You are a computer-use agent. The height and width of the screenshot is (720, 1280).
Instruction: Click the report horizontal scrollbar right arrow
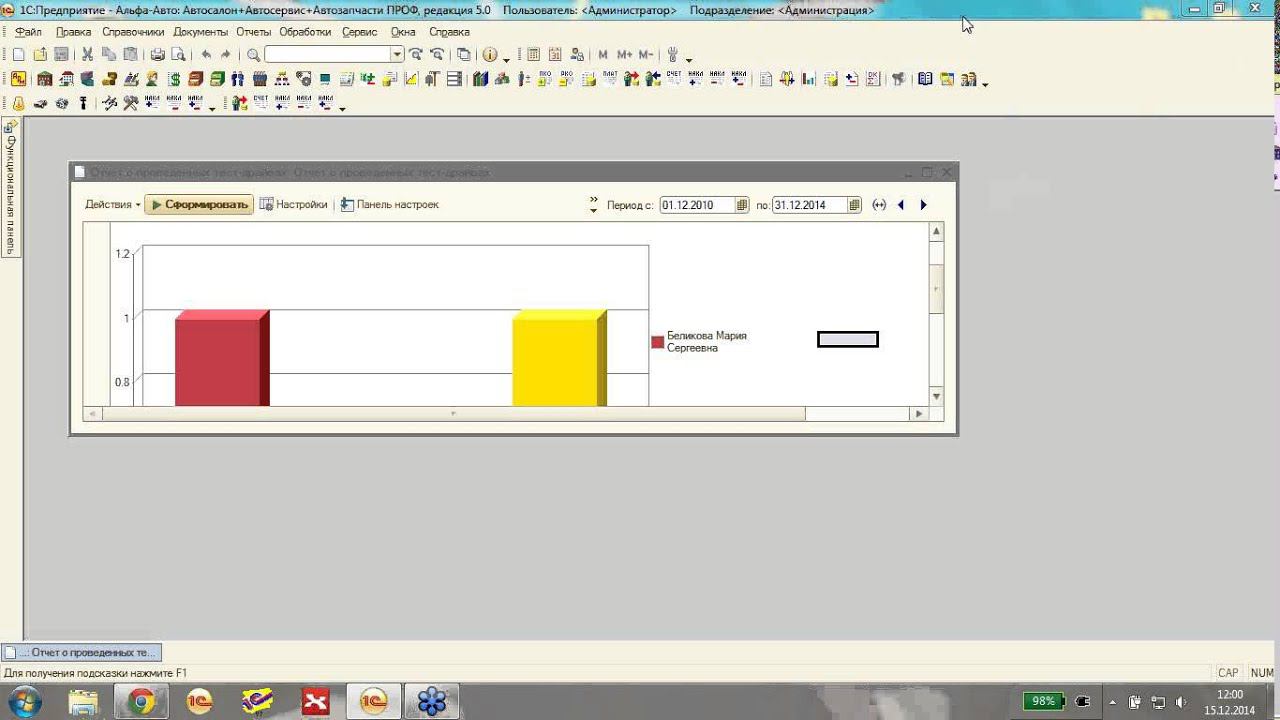click(918, 413)
